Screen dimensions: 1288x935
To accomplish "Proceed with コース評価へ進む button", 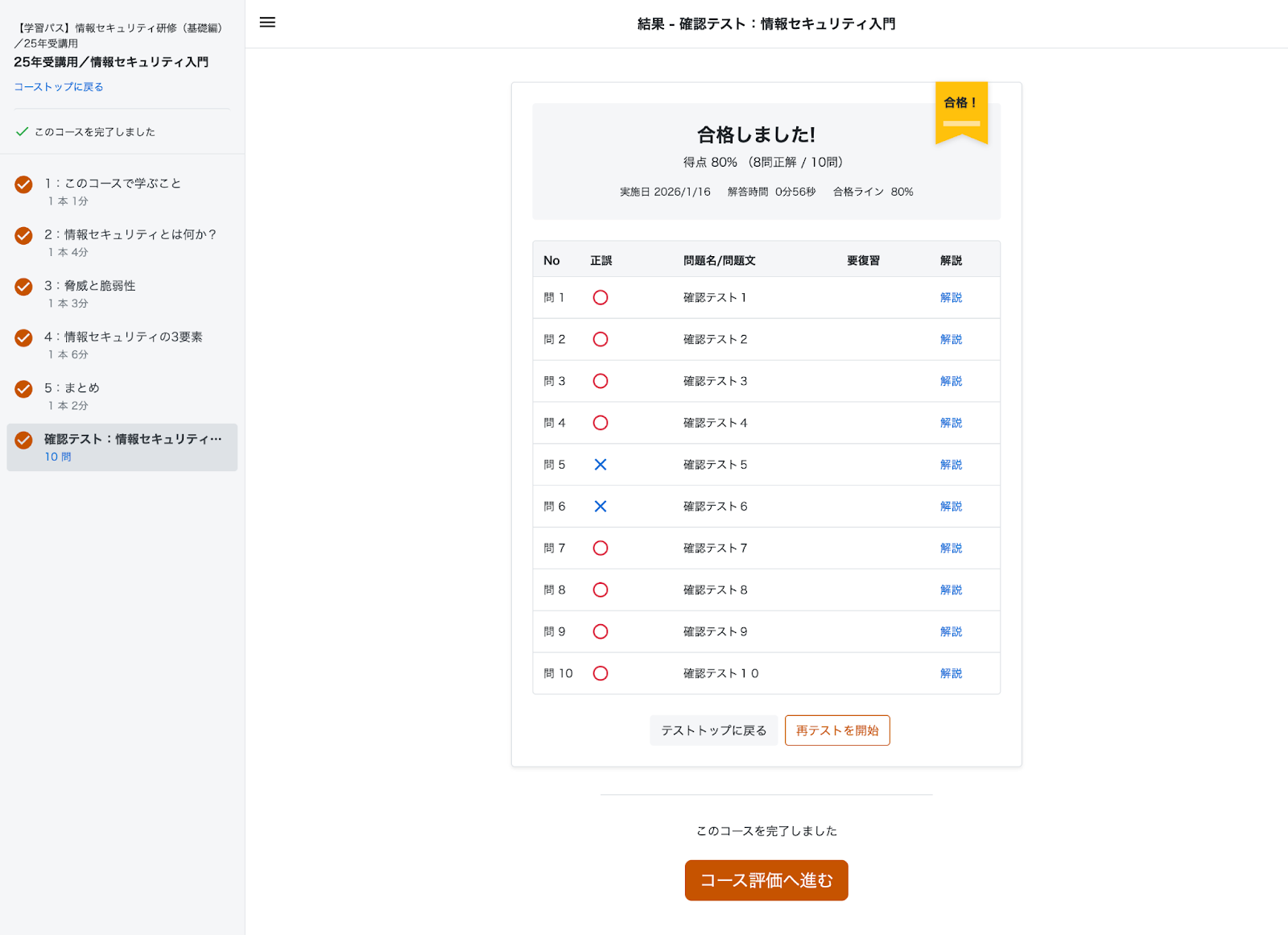I will coord(766,880).
